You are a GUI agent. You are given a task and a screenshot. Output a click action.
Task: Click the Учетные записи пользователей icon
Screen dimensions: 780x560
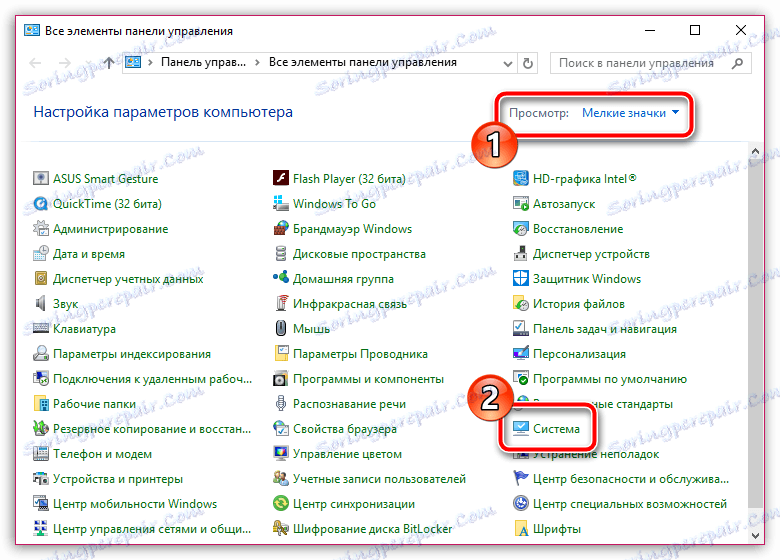pyautogui.click(x=281, y=479)
